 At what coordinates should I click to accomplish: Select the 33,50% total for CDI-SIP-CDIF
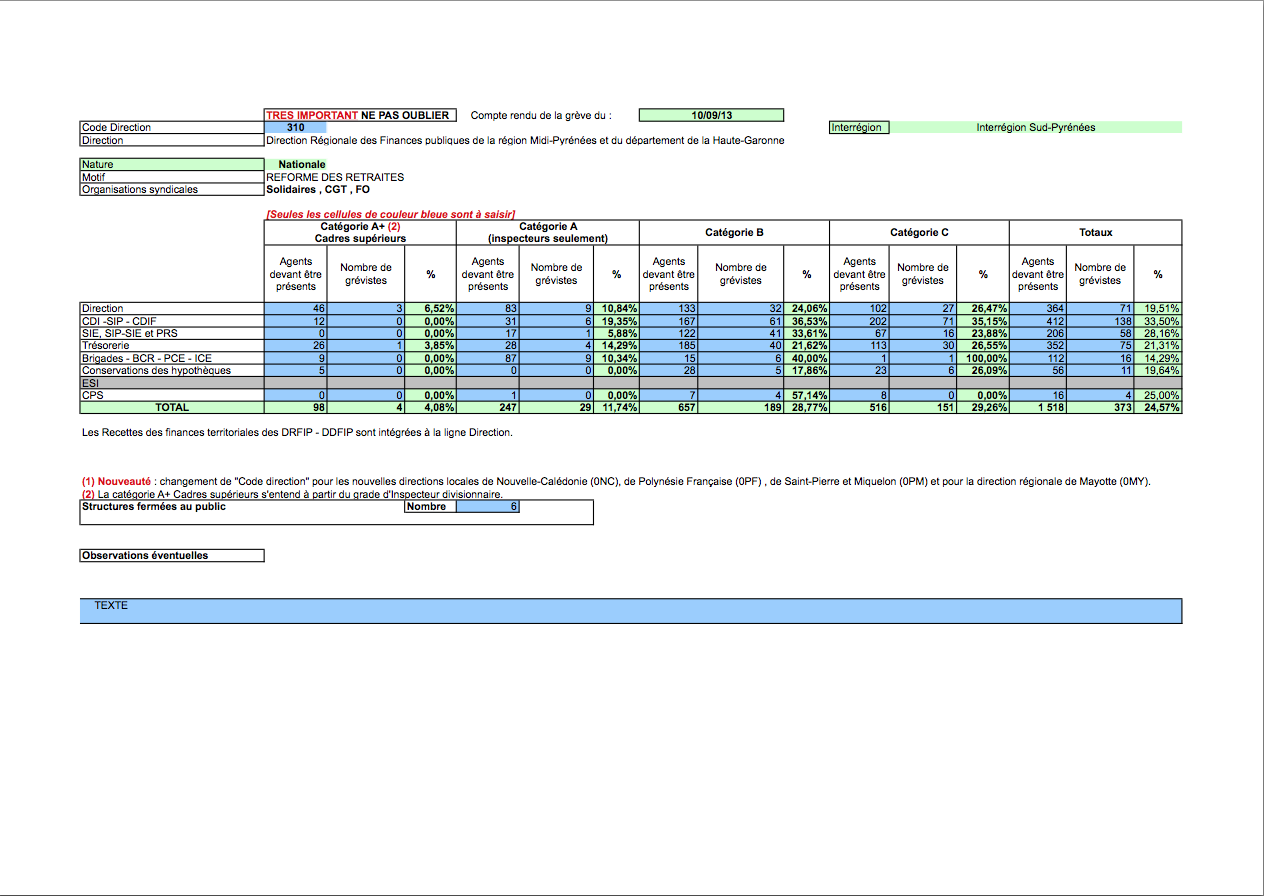click(1158, 321)
